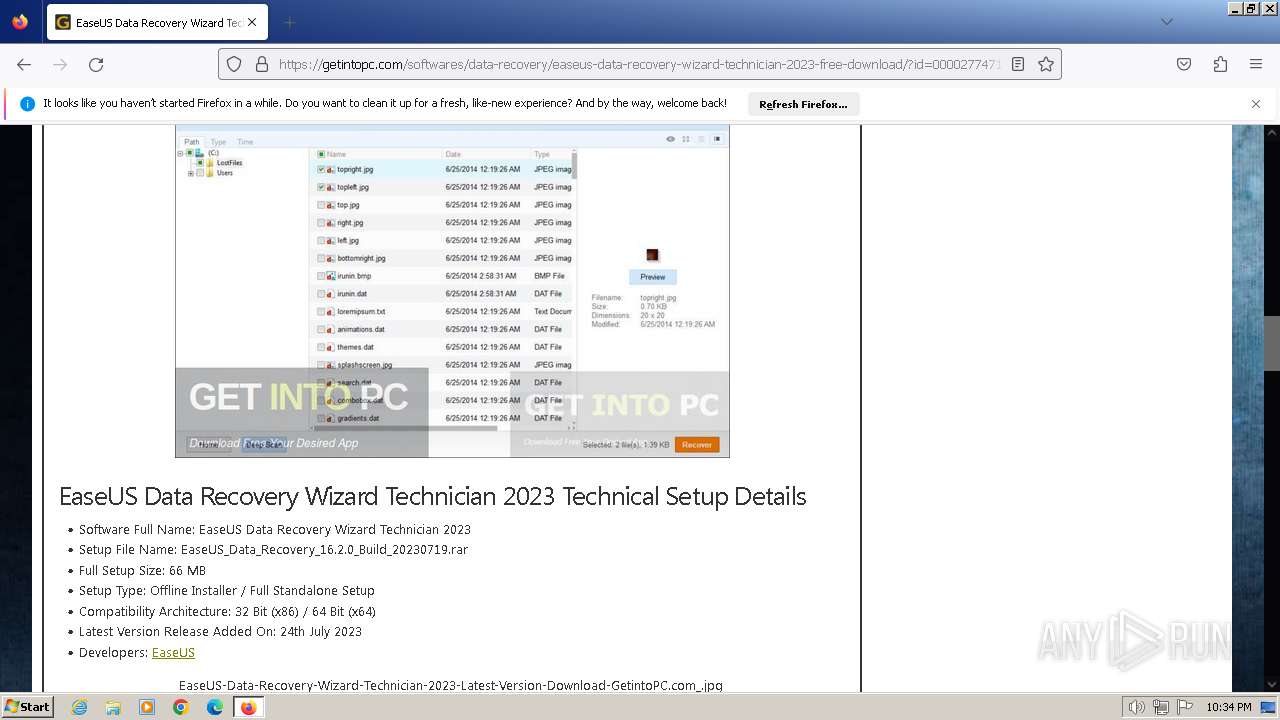Select the Compatibility Architecture line
This screenshot has height=720, width=1280.
coord(227,611)
